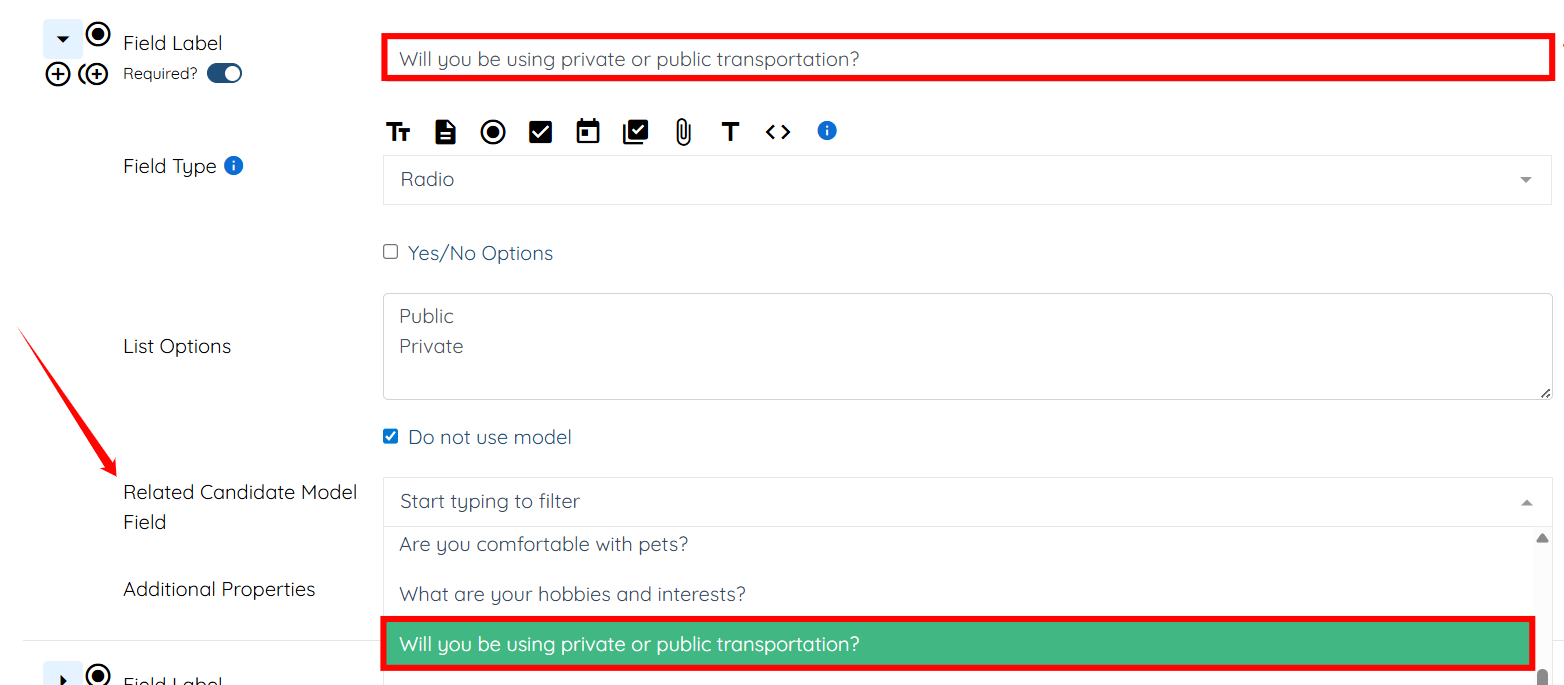Click the Yes/No Options link text

[x=480, y=254]
